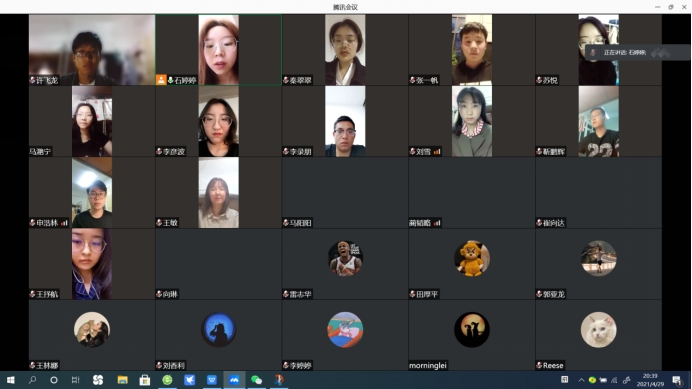Click muted mic icon in speaking-now bar

point(593,53)
